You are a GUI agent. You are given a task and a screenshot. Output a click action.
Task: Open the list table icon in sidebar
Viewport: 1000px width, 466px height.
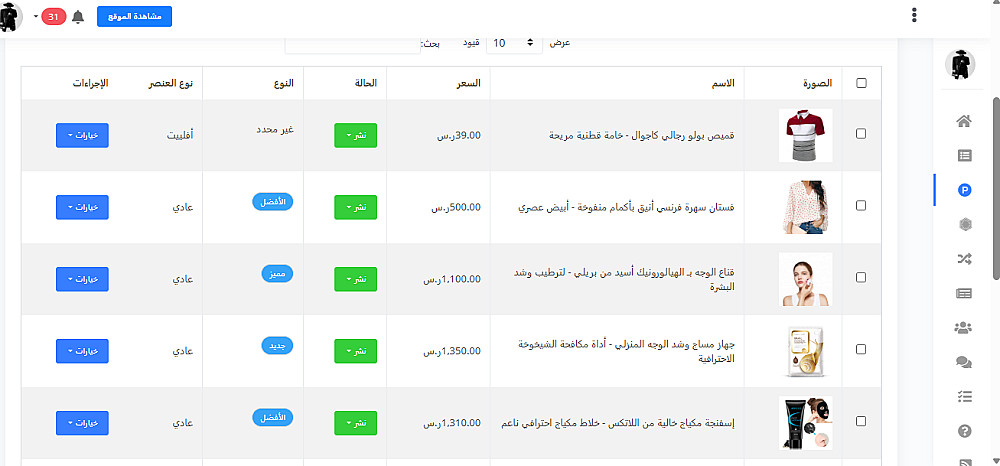tap(964, 155)
